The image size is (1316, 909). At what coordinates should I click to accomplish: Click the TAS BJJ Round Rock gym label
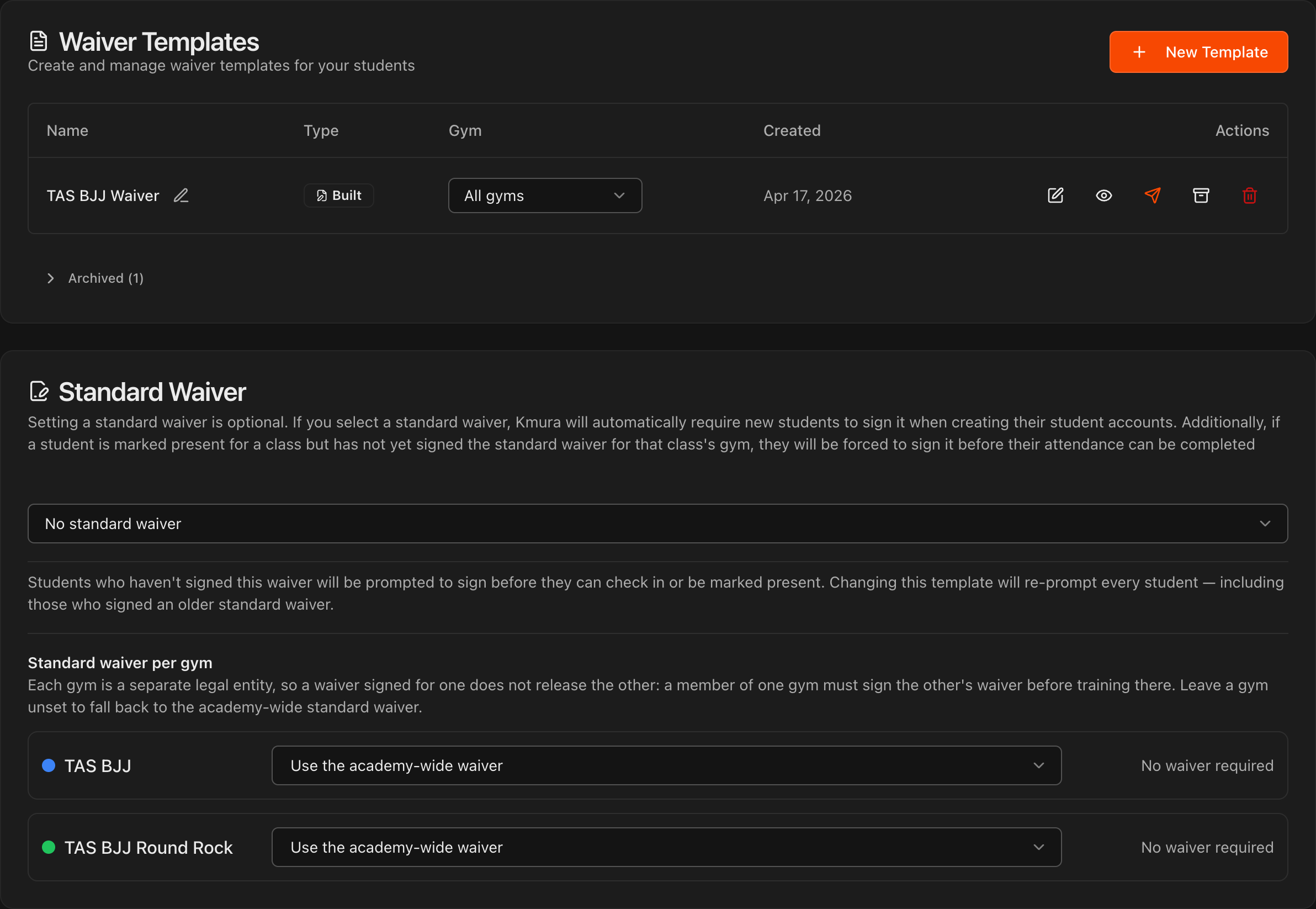[x=148, y=848]
